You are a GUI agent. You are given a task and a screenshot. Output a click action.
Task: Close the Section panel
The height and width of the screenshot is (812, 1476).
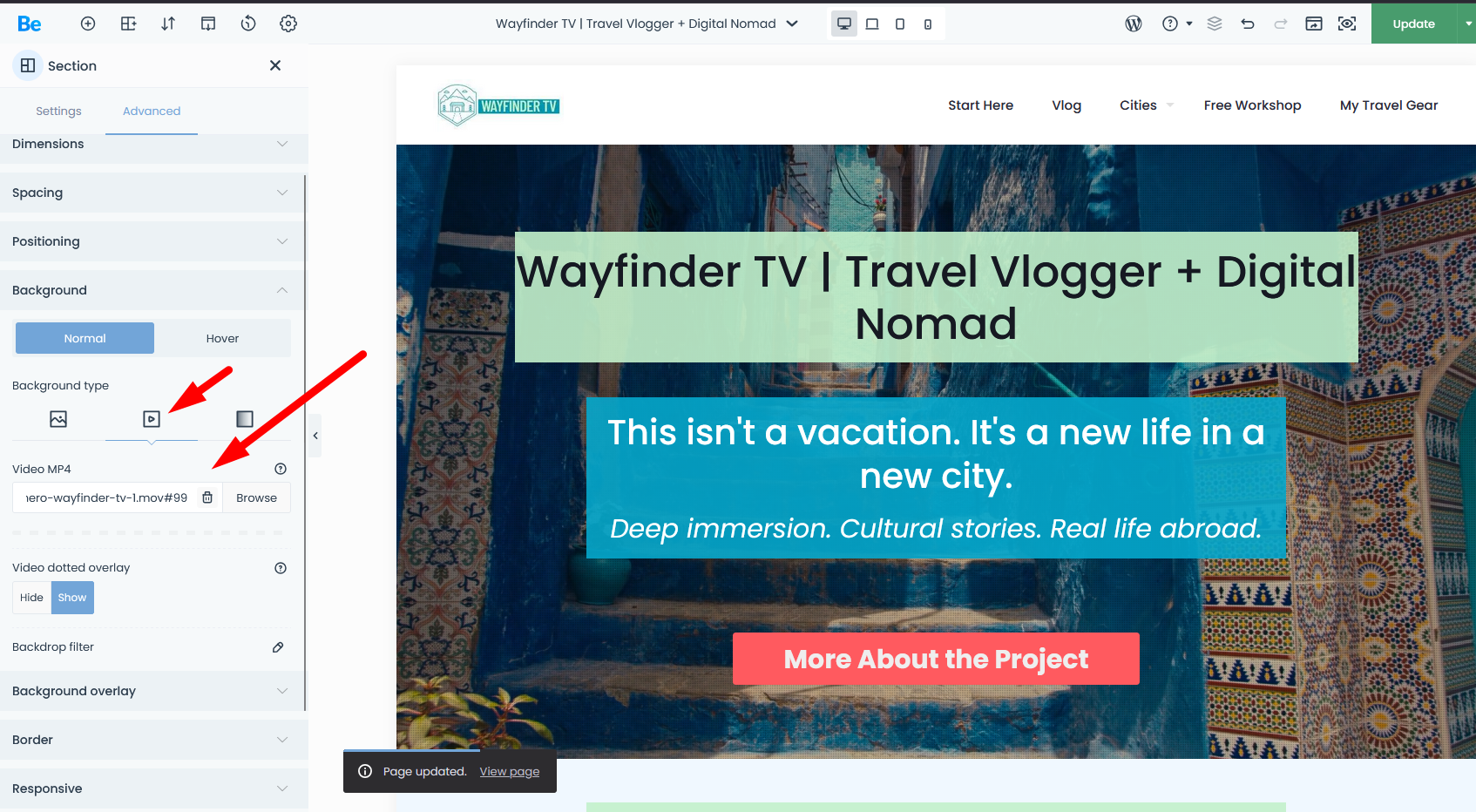(x=275, y=65)
